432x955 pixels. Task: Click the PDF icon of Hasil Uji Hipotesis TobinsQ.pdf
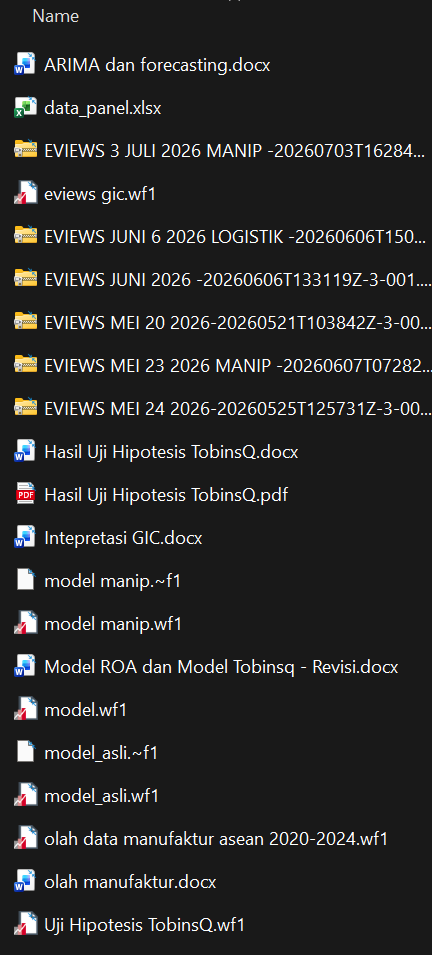[x=25, y=495]
